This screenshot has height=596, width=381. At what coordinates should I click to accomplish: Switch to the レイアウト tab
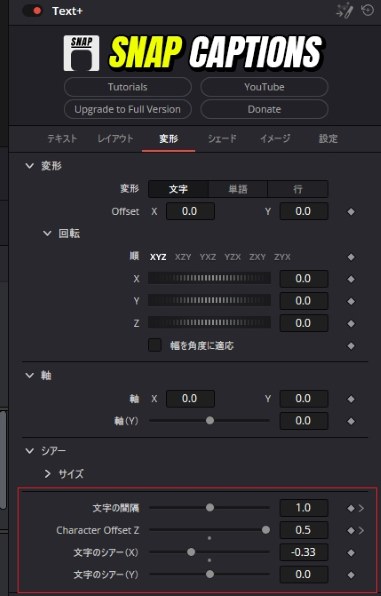(x=115, y=139)
